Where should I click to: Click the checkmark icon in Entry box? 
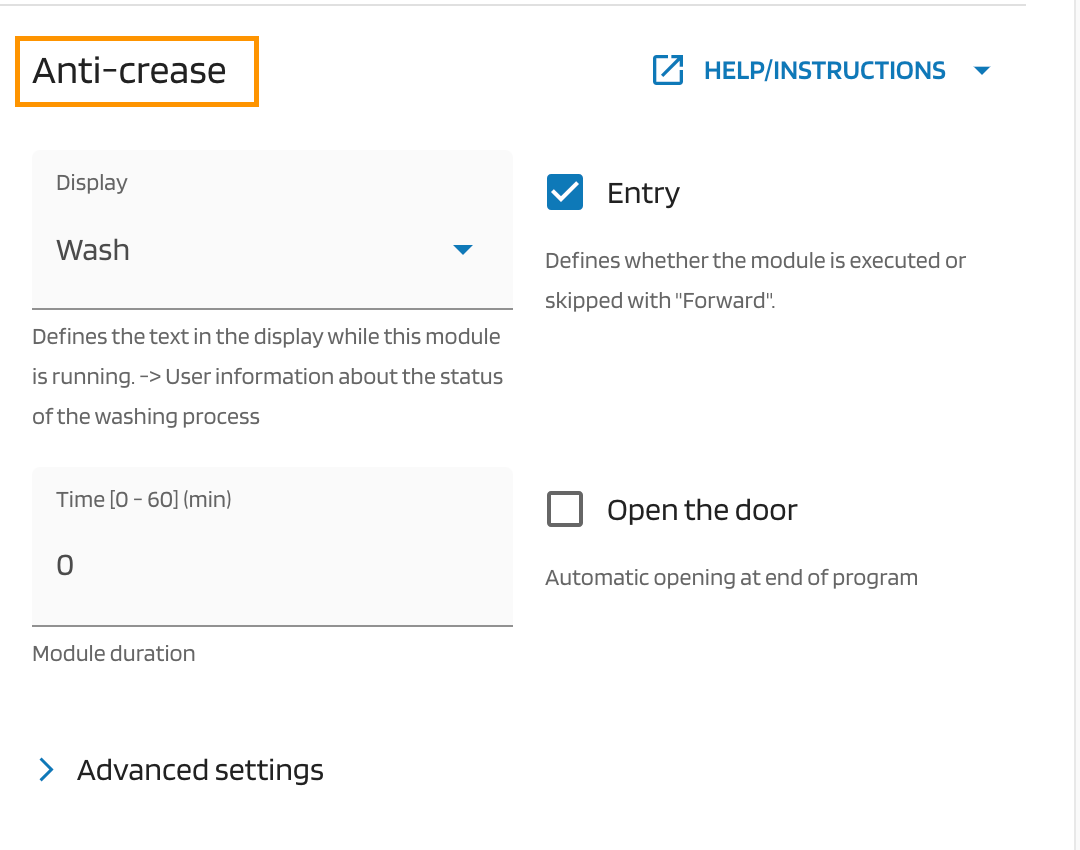pos(565,193)
